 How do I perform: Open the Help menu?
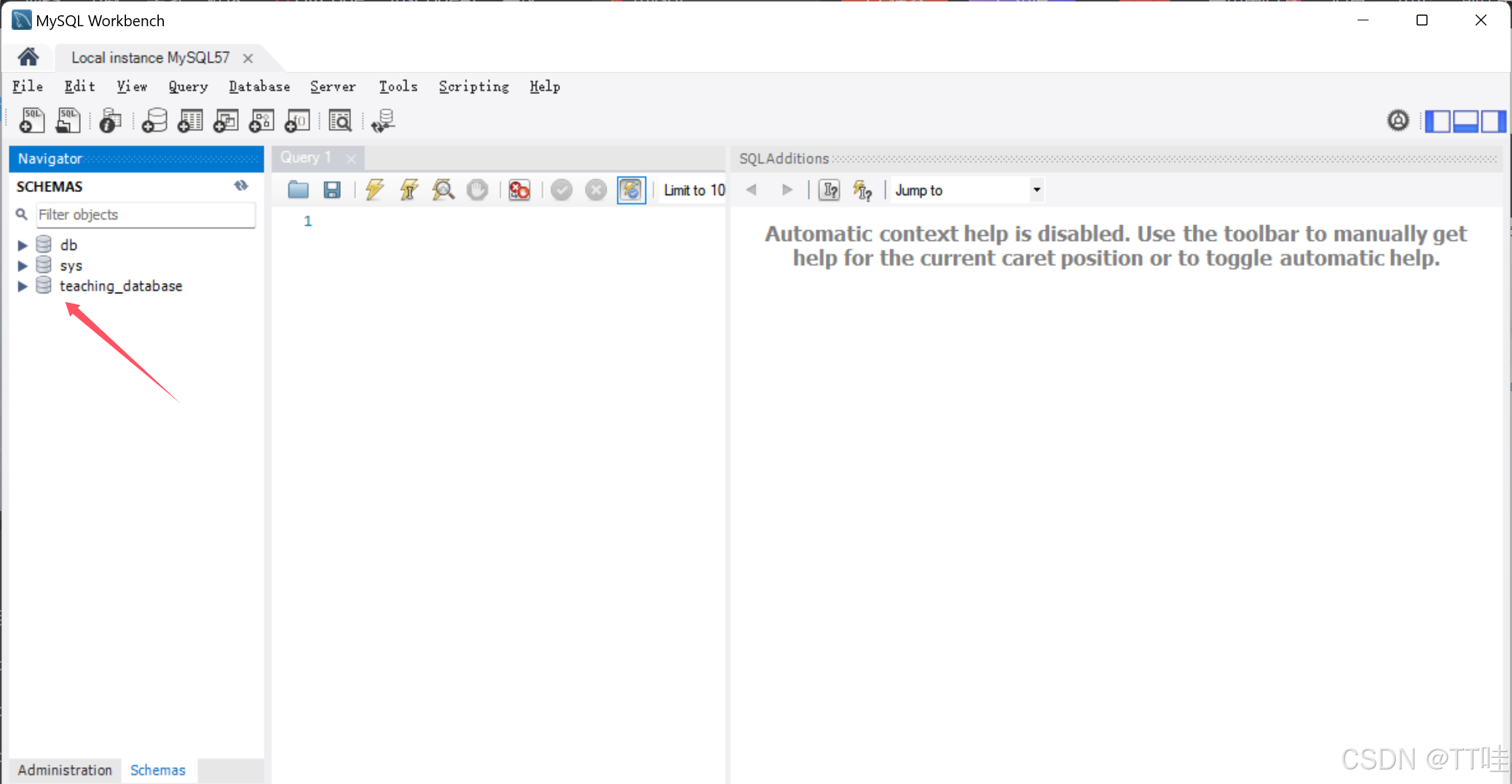pyautogui.click(x=545, y=86)
